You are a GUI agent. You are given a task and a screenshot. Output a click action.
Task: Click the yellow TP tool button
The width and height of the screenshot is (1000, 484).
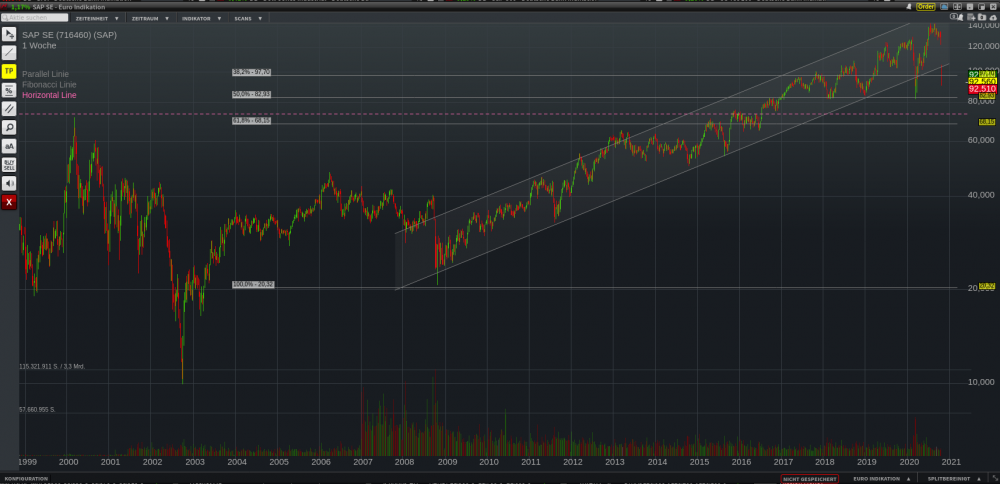(9, 71)
